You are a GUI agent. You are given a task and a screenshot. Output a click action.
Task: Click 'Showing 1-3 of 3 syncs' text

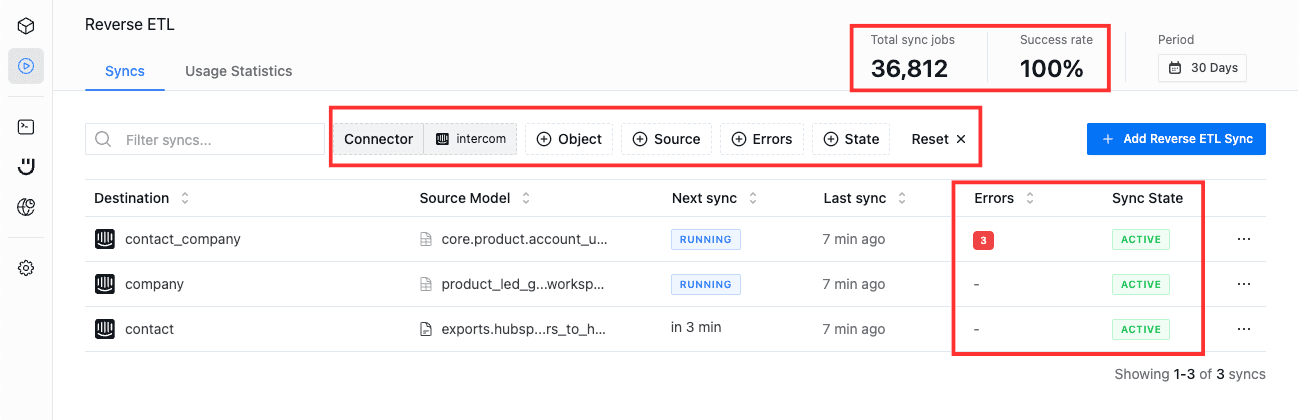tap(1190, 374)
